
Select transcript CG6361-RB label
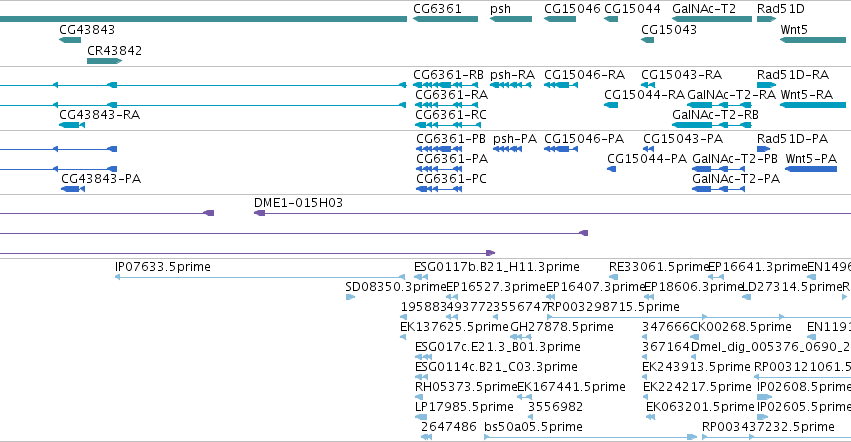coord(448,74)
